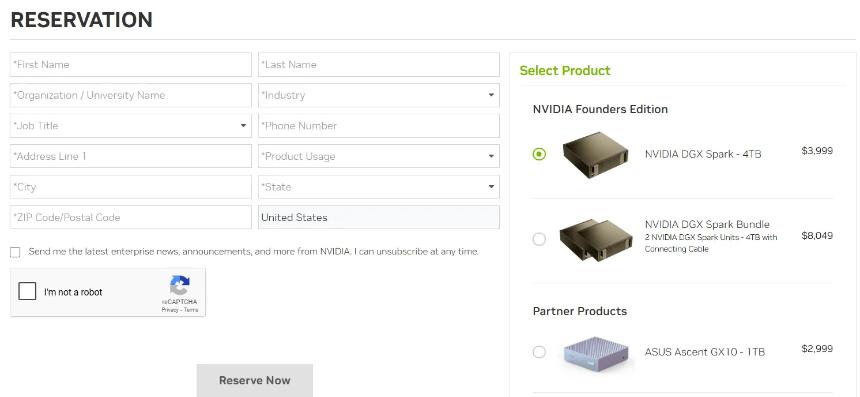
Task: Click the United States country field
Action: coord(379,217)
